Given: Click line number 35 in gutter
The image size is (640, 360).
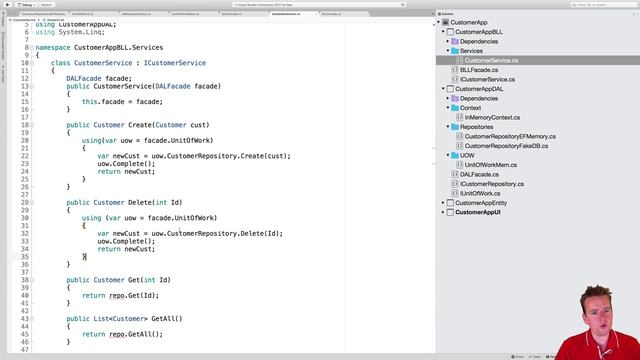Looking at the screenshot, I should pos(24,257).
